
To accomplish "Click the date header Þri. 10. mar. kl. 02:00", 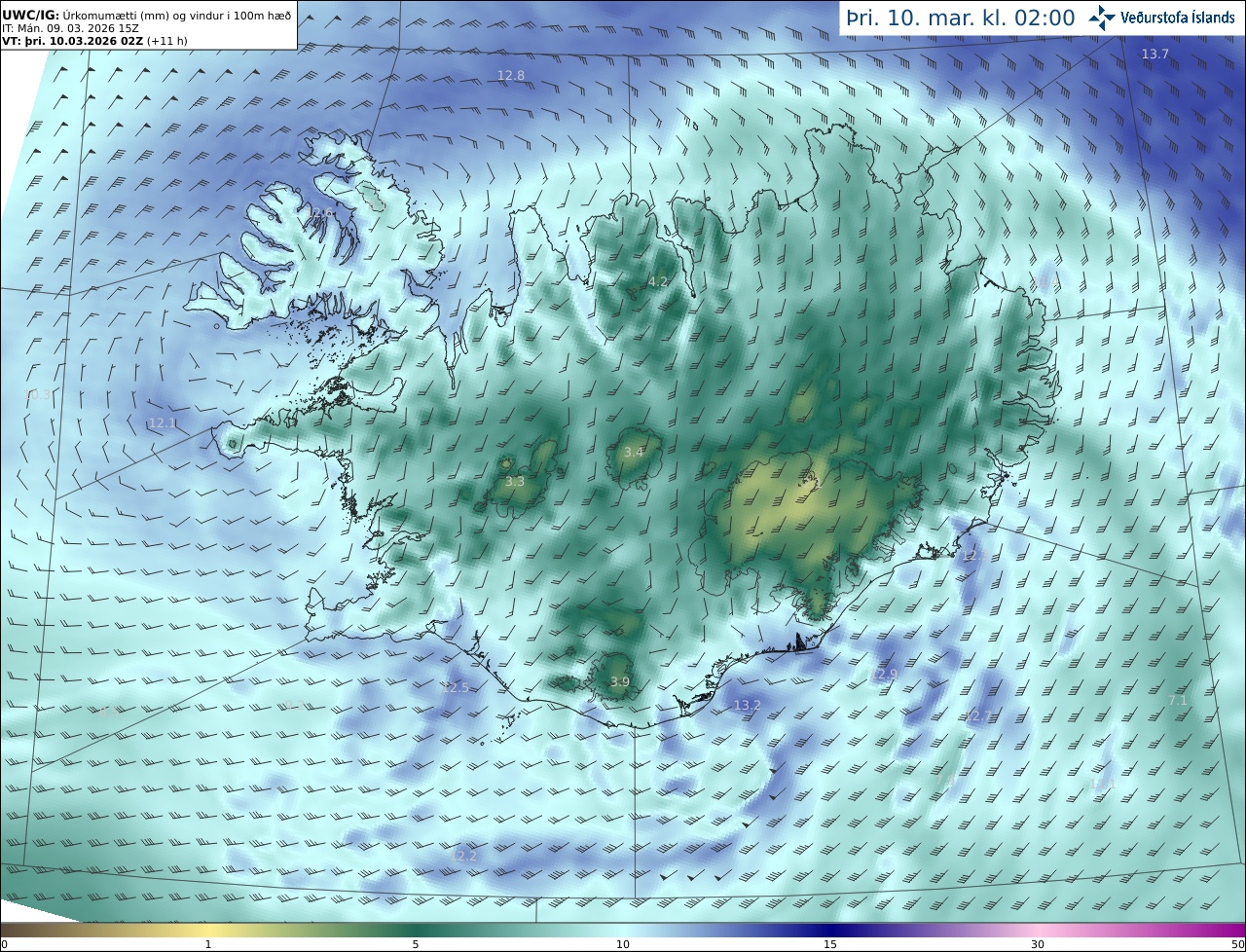I will tap(960, 18).
